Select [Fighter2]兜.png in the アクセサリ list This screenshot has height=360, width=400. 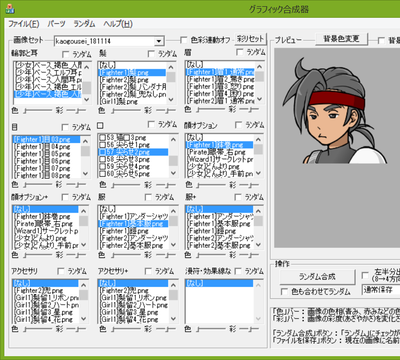46,290
